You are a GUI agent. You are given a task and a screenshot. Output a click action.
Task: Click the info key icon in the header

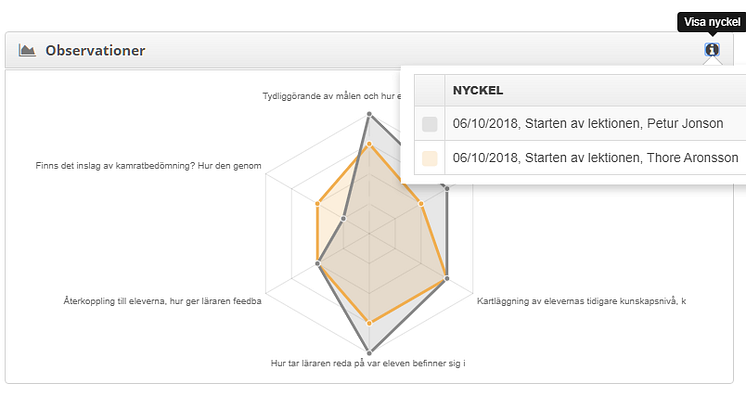[x=712, y=49]
